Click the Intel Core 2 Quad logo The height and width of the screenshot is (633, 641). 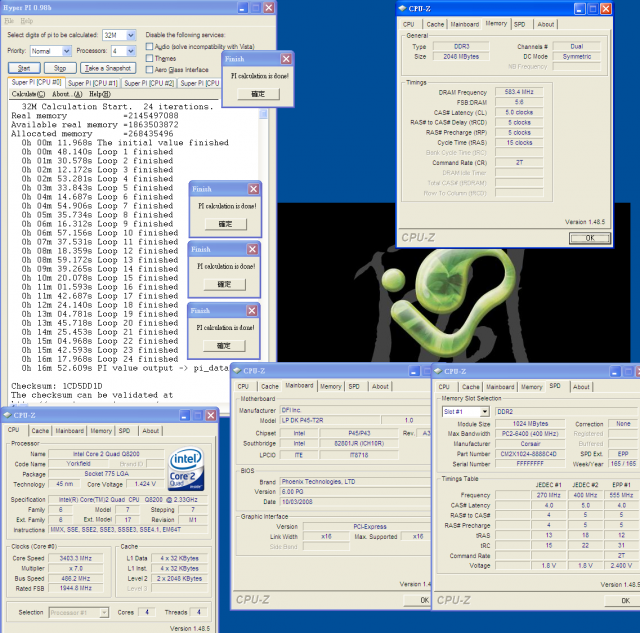186,469
